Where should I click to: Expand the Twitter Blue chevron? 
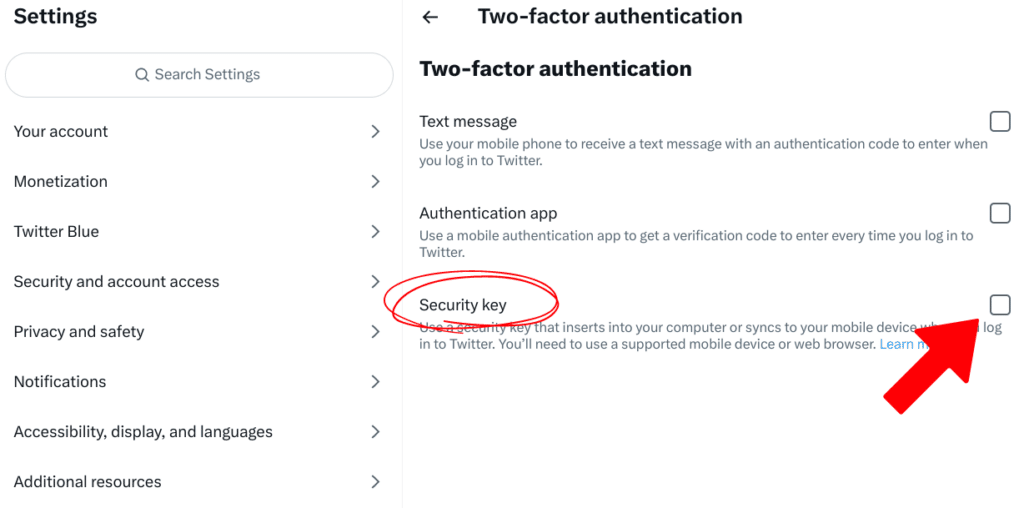(376, 232)
